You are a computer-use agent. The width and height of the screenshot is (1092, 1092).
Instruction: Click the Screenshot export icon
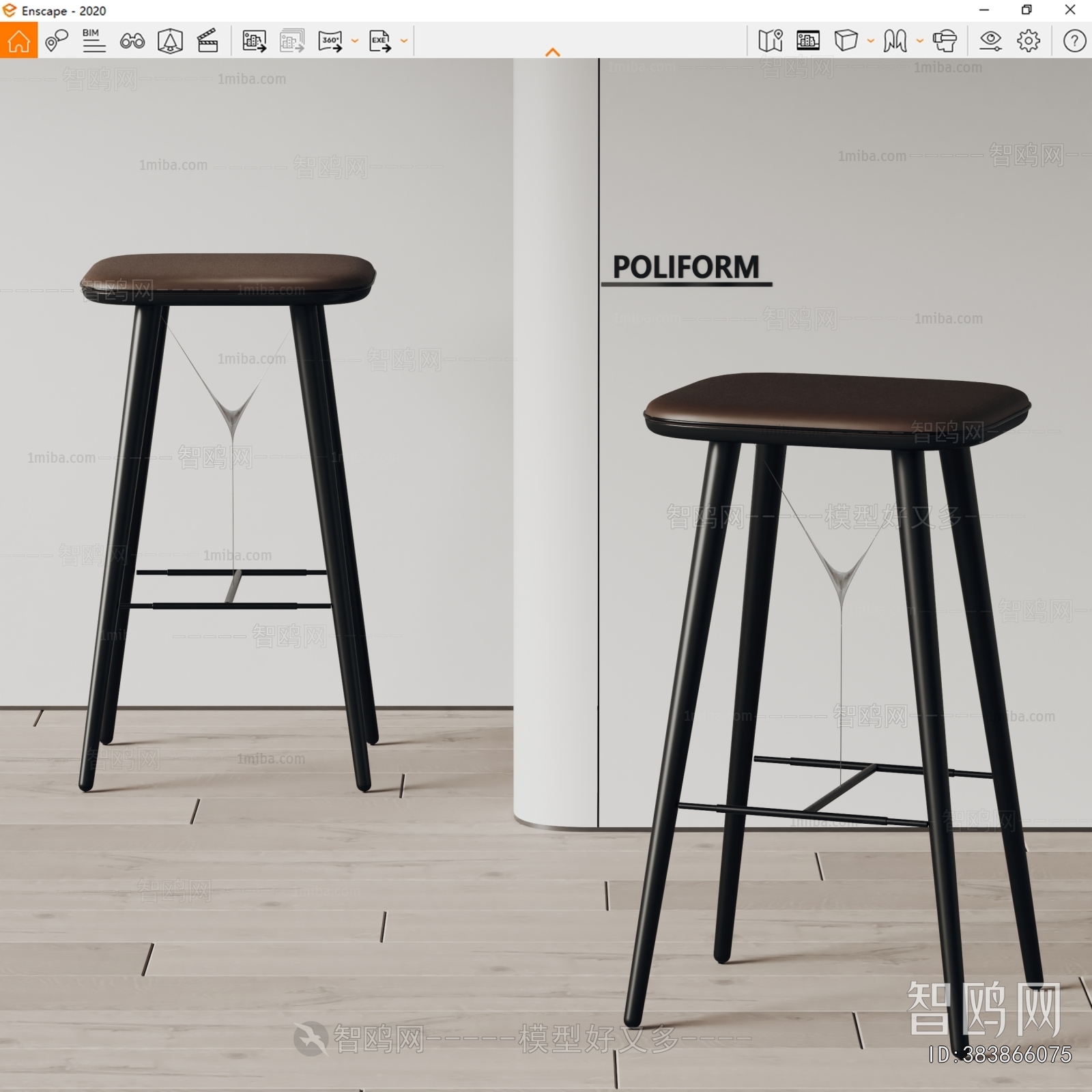[255, 41]
